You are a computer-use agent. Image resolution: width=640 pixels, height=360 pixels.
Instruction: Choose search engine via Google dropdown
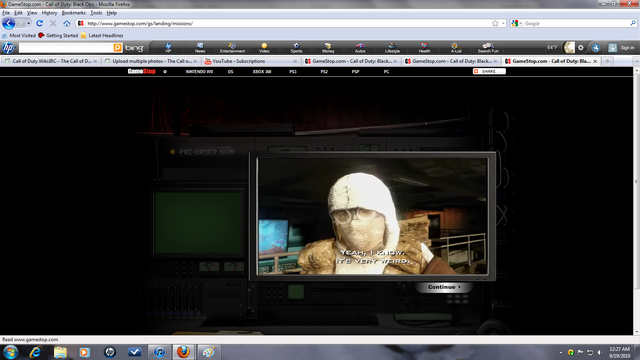(x=516, y=23)
